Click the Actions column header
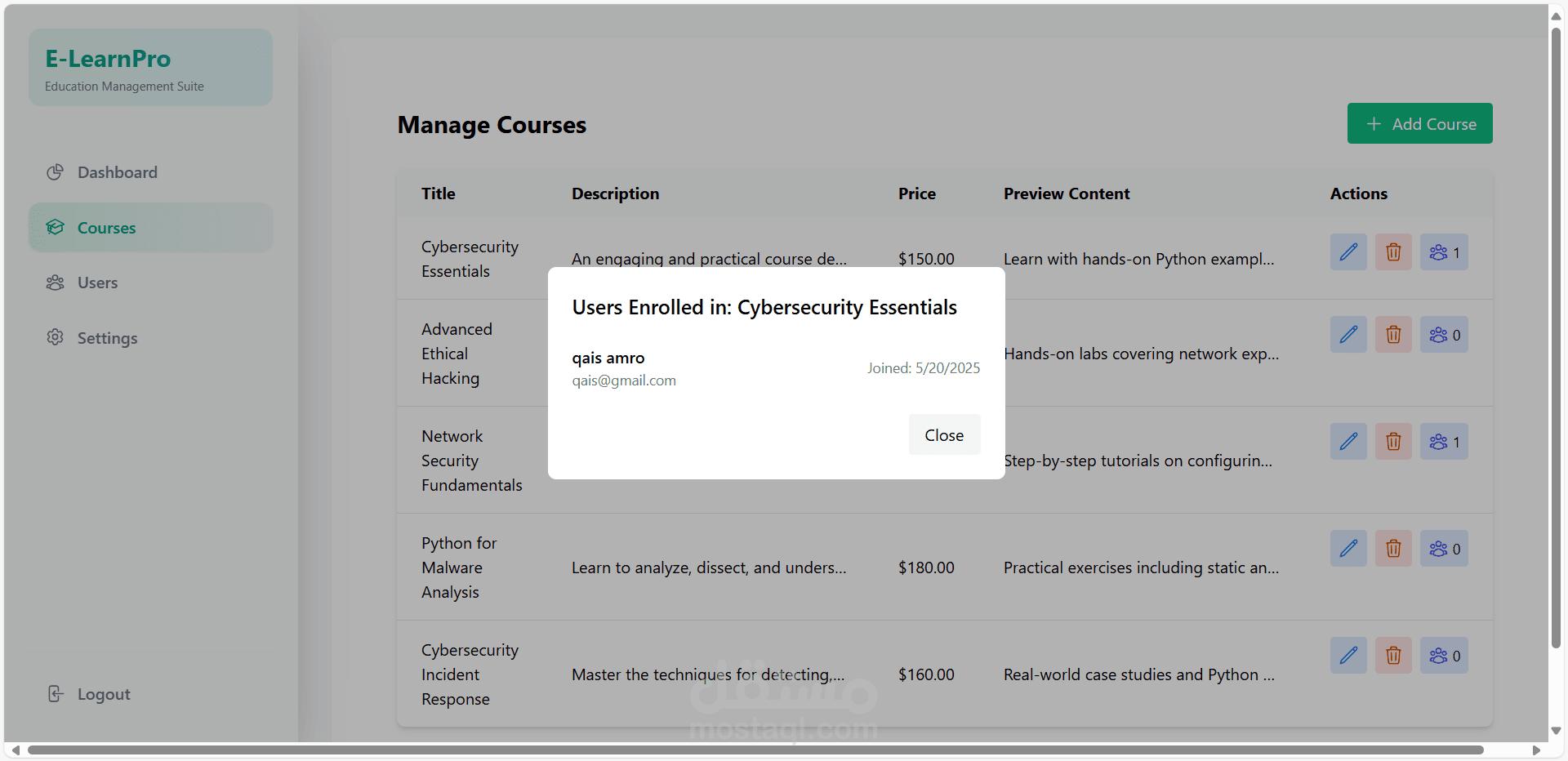This screenshot has height=761, width=1568. pos(1359,194)
